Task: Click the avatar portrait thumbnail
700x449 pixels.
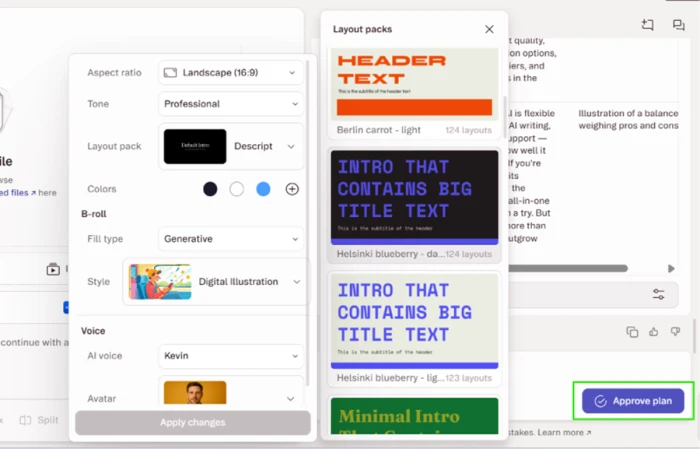Action: click(x=195, y=392)
